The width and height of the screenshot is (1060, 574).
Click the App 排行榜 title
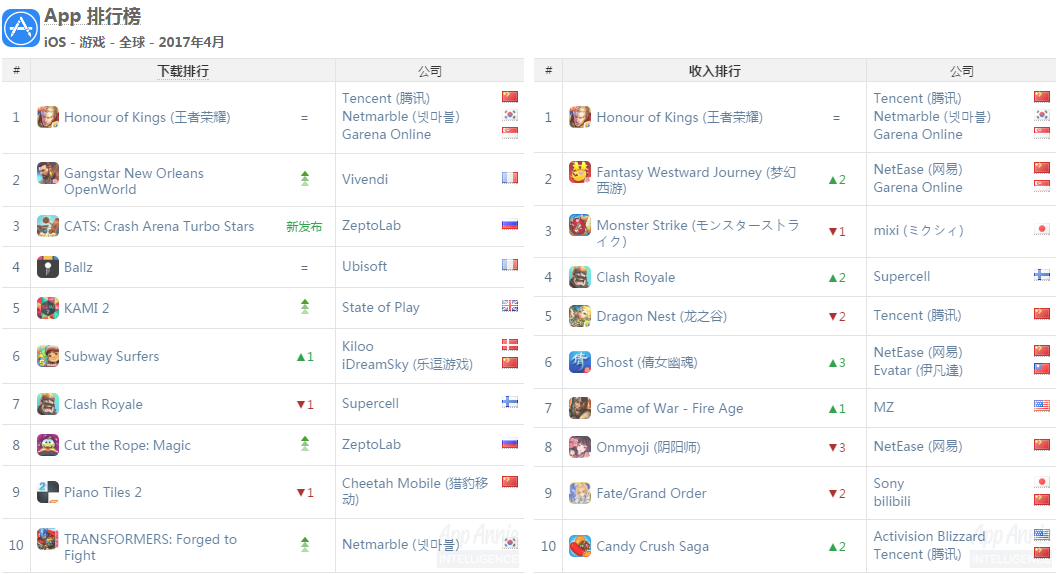click(x=93, y=16)
